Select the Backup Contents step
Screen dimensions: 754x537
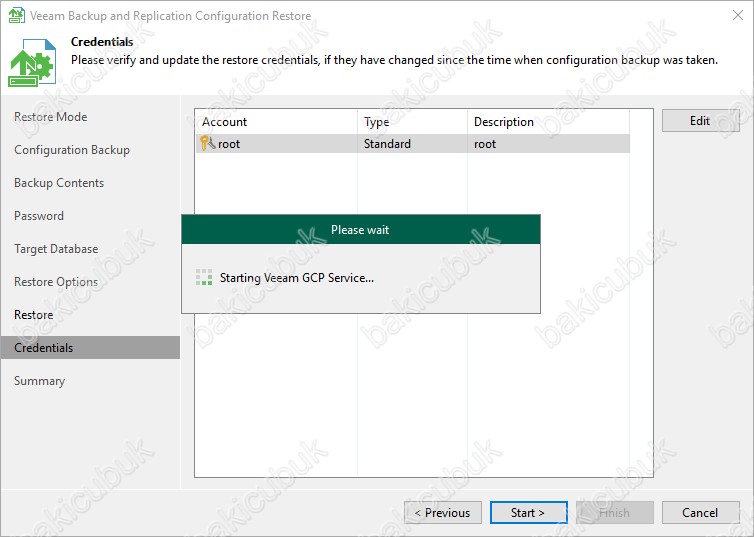(x=59, y=183)
